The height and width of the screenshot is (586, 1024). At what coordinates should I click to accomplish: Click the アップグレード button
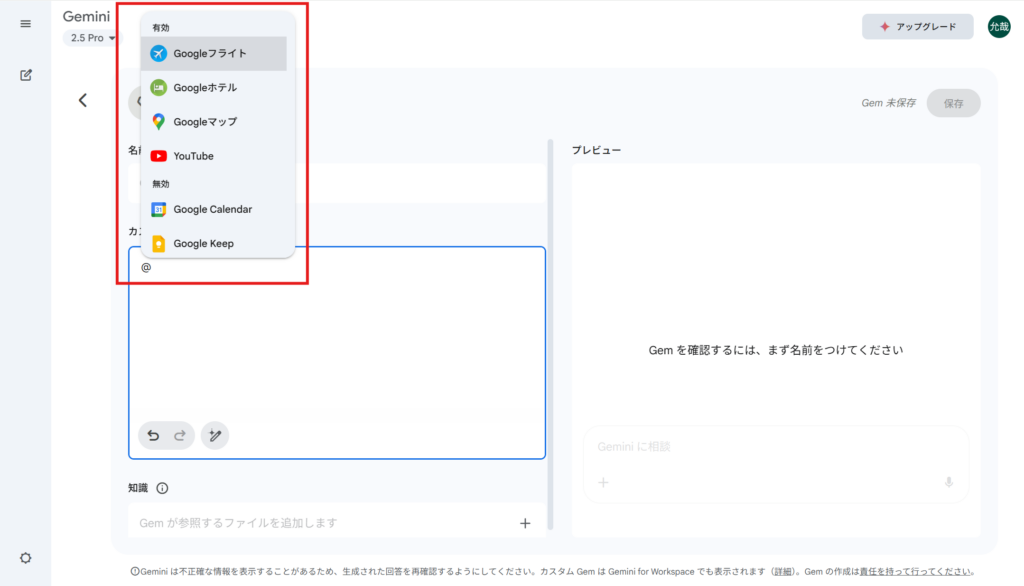918,27
